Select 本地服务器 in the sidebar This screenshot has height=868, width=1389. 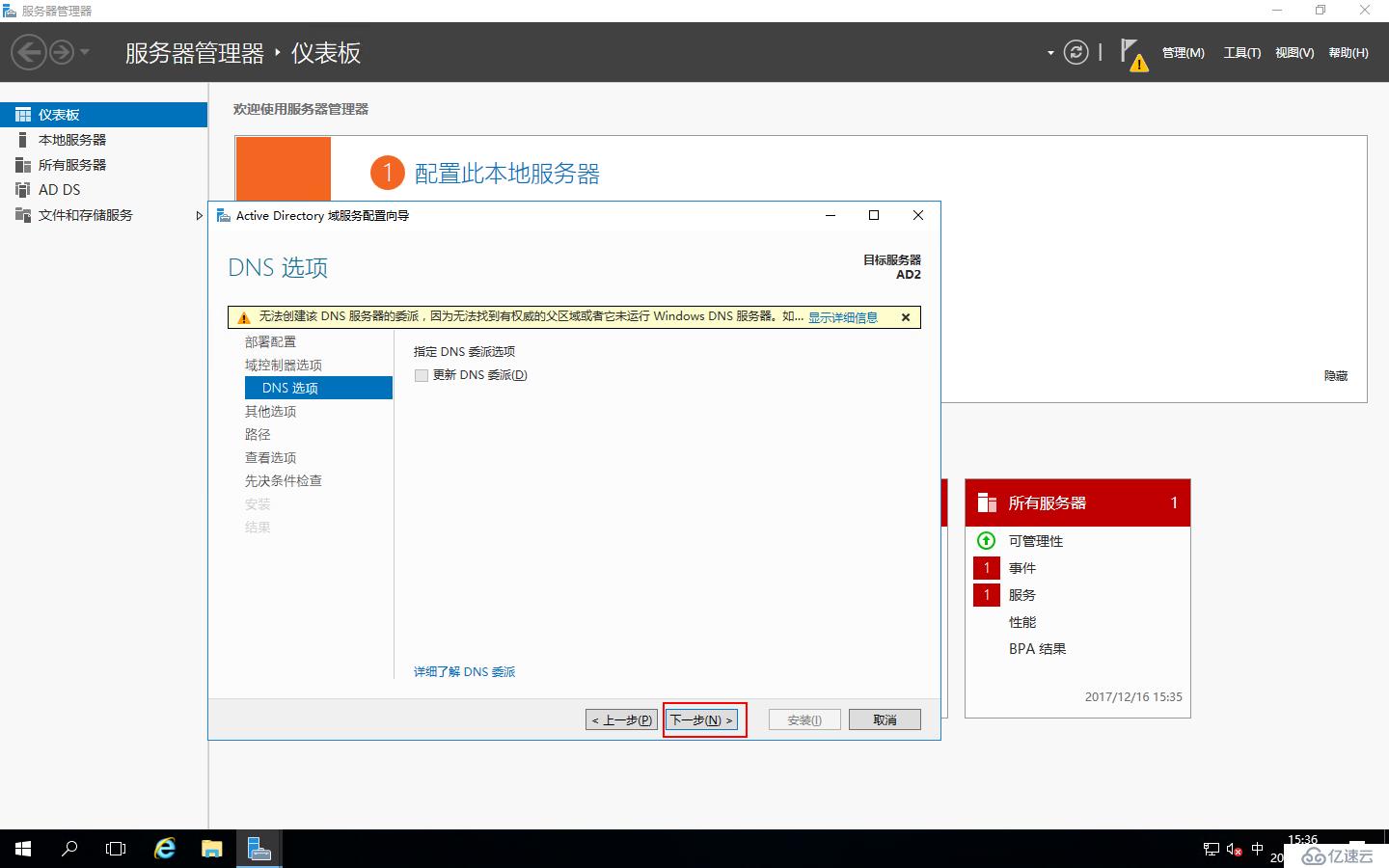click(x=104, y=140)
